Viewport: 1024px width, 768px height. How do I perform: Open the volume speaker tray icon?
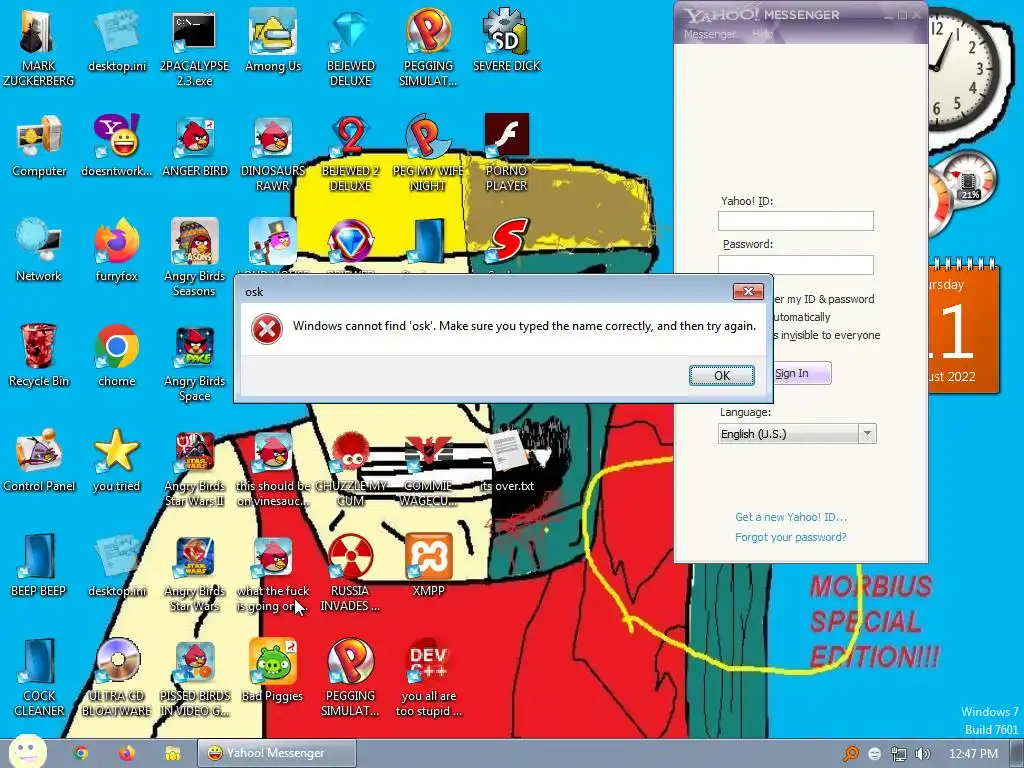click(923, 754)
